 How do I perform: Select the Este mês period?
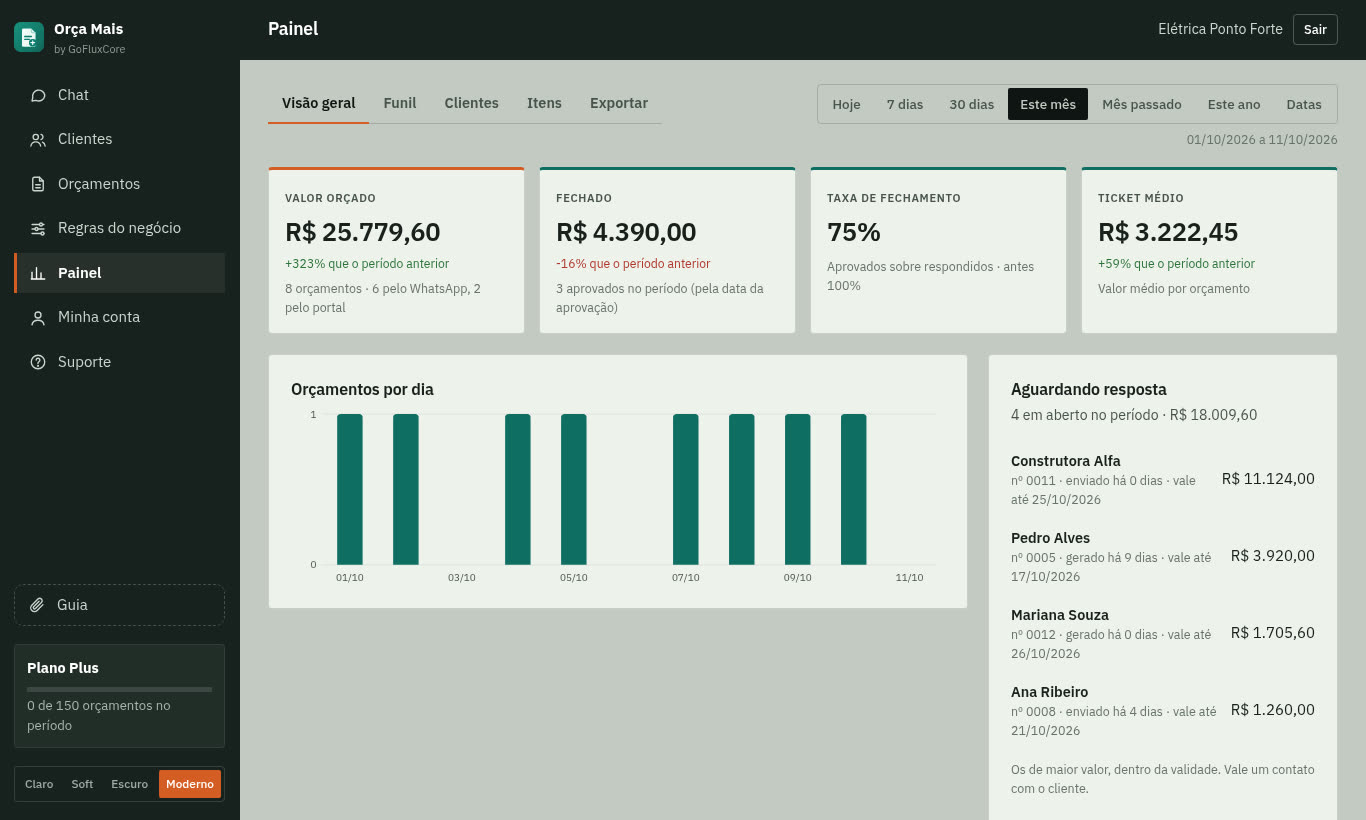[1048, 104]
